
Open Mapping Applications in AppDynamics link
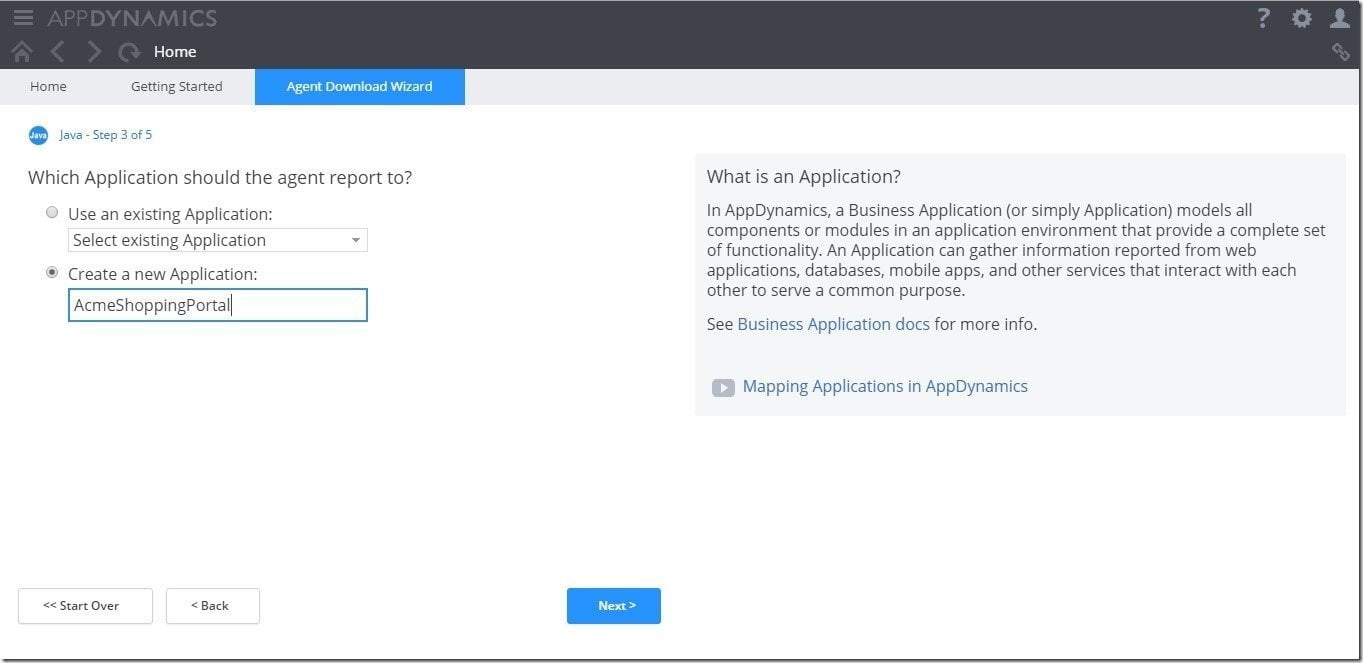[885, 386]
